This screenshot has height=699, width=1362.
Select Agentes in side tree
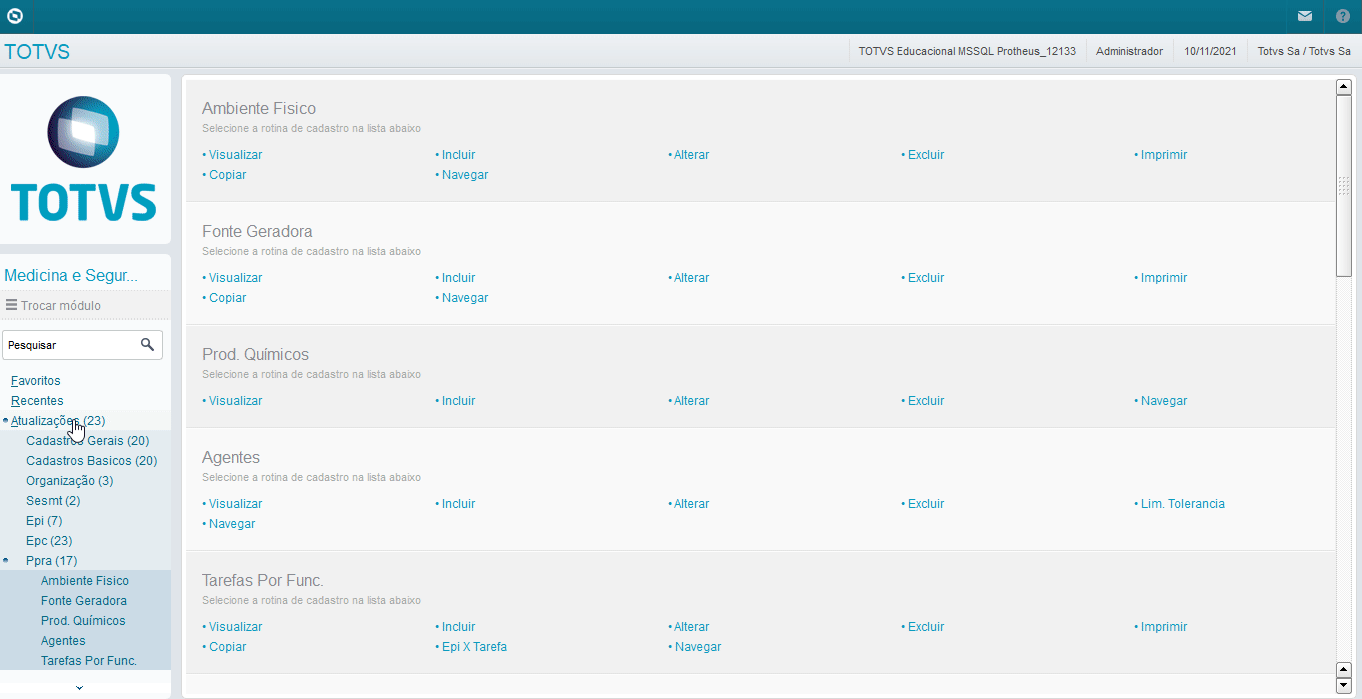[x=63, y=641]
